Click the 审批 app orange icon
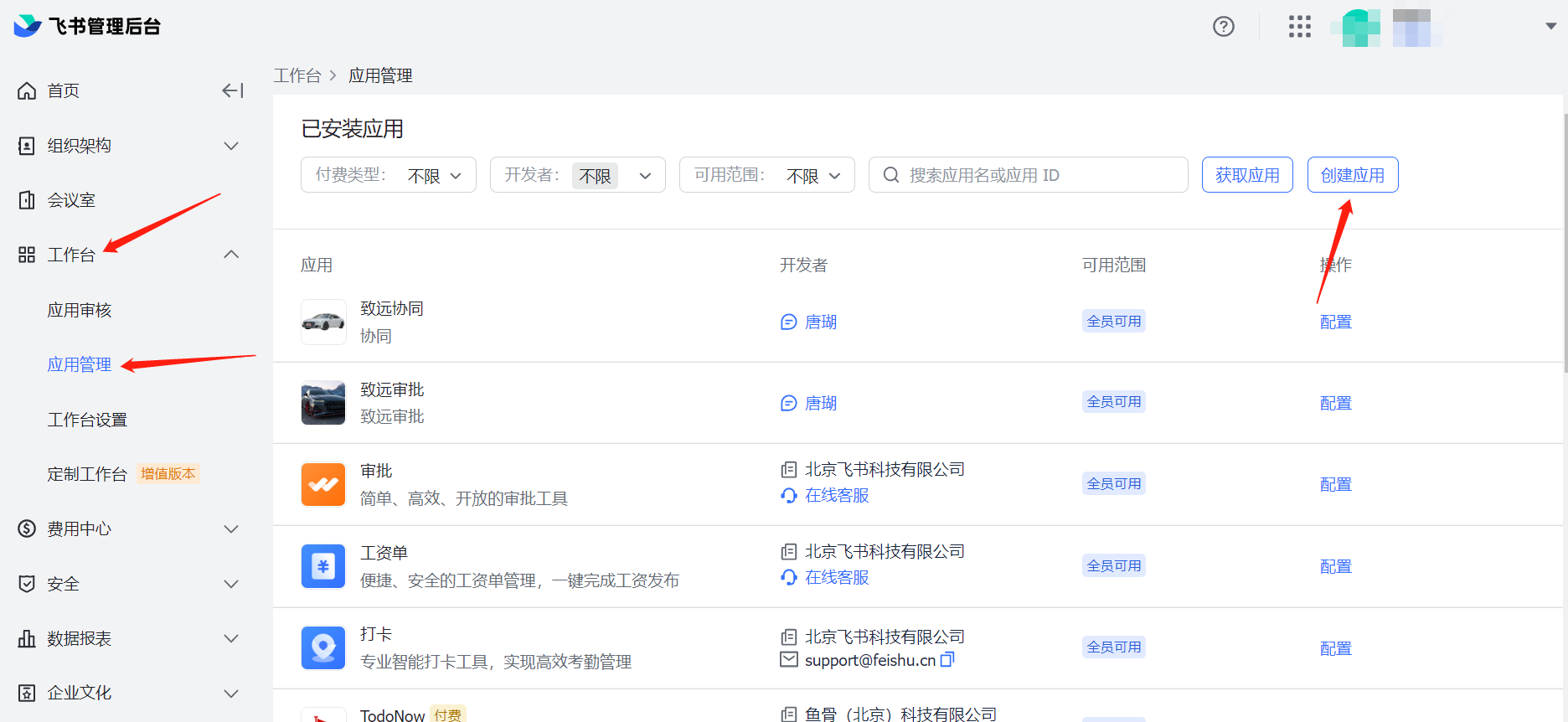The height and width of the screenshot is (722, 1568). pyautogui.click(x=322, y=485)
